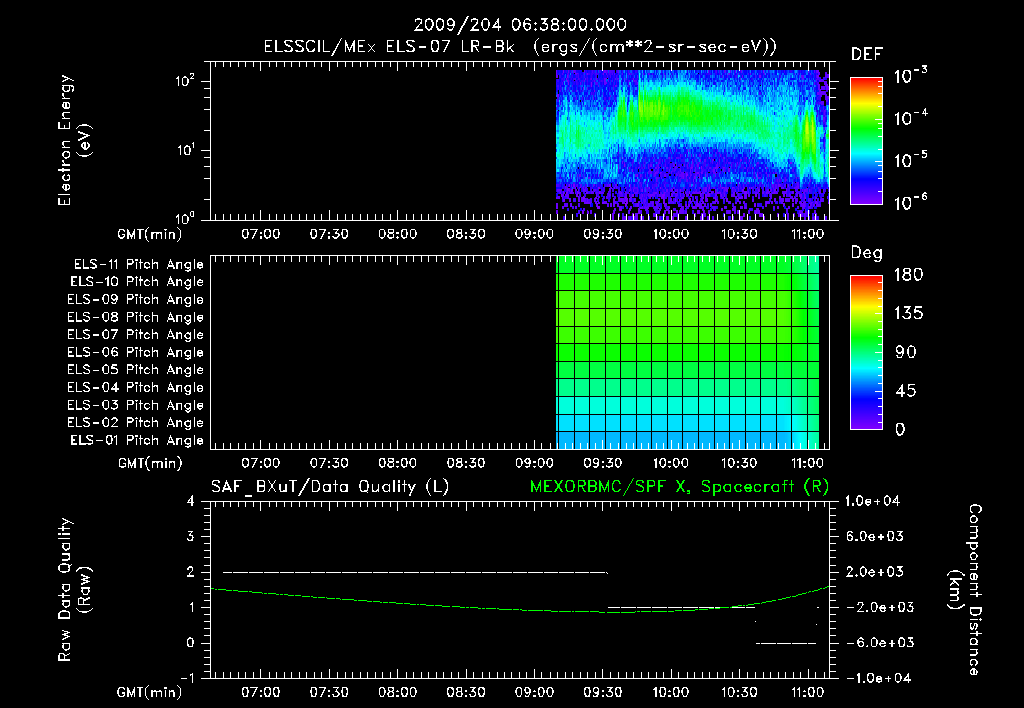Click 08:30 time tick under the spectrogram panel

(x=466, y=234)
